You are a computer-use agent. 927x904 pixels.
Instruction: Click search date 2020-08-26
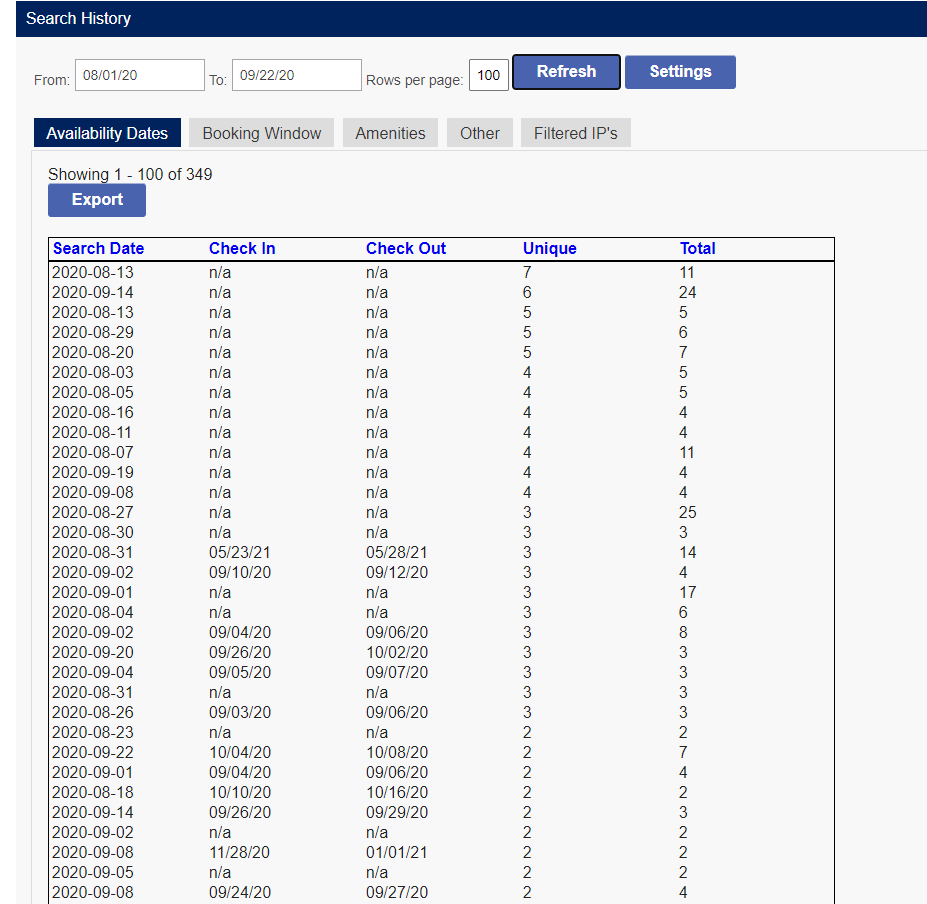click(x=93, y=712)
